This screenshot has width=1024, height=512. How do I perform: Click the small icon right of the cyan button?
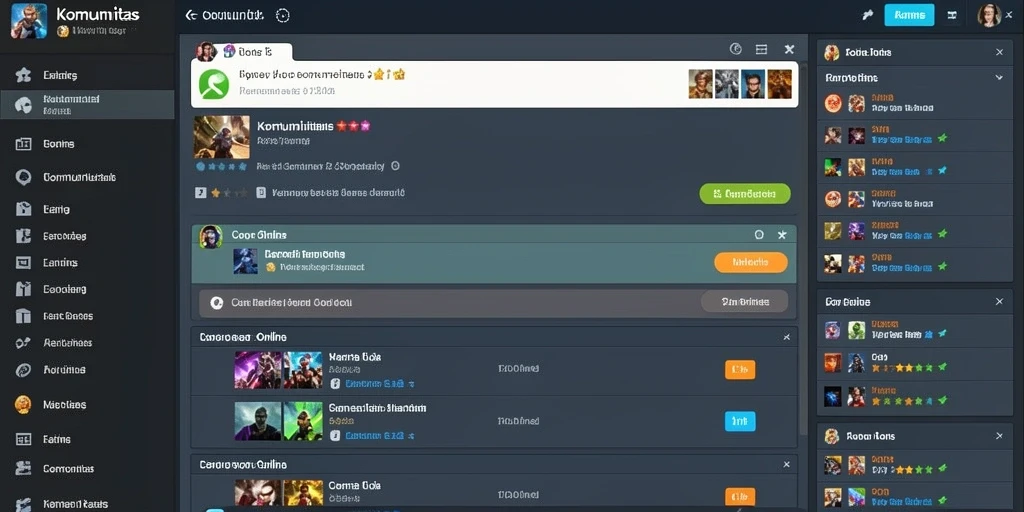click(952, 15)
